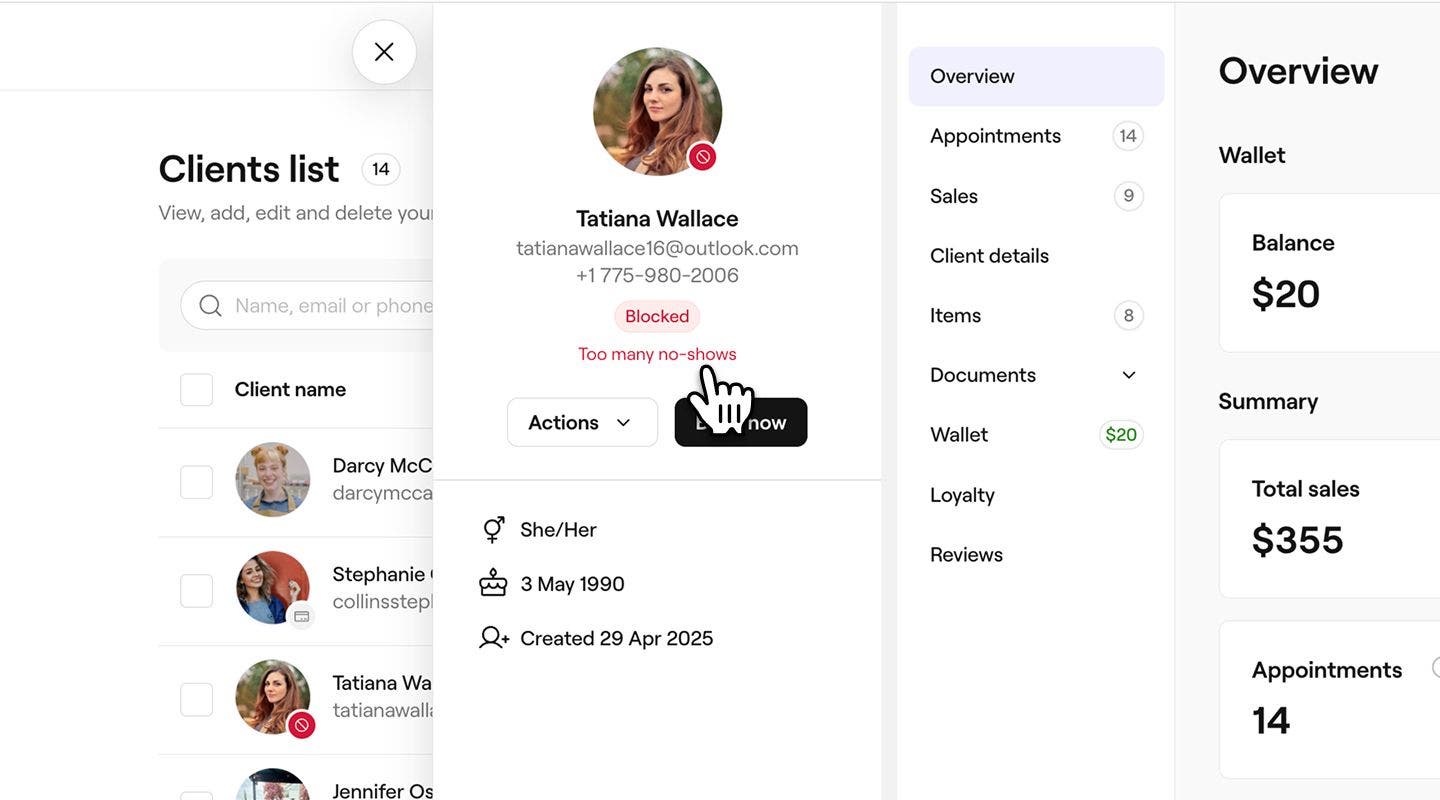The image size is (1440, 800).
Task: Click tatianawallace16@outlook.com email address
Action: coord(657,248)
